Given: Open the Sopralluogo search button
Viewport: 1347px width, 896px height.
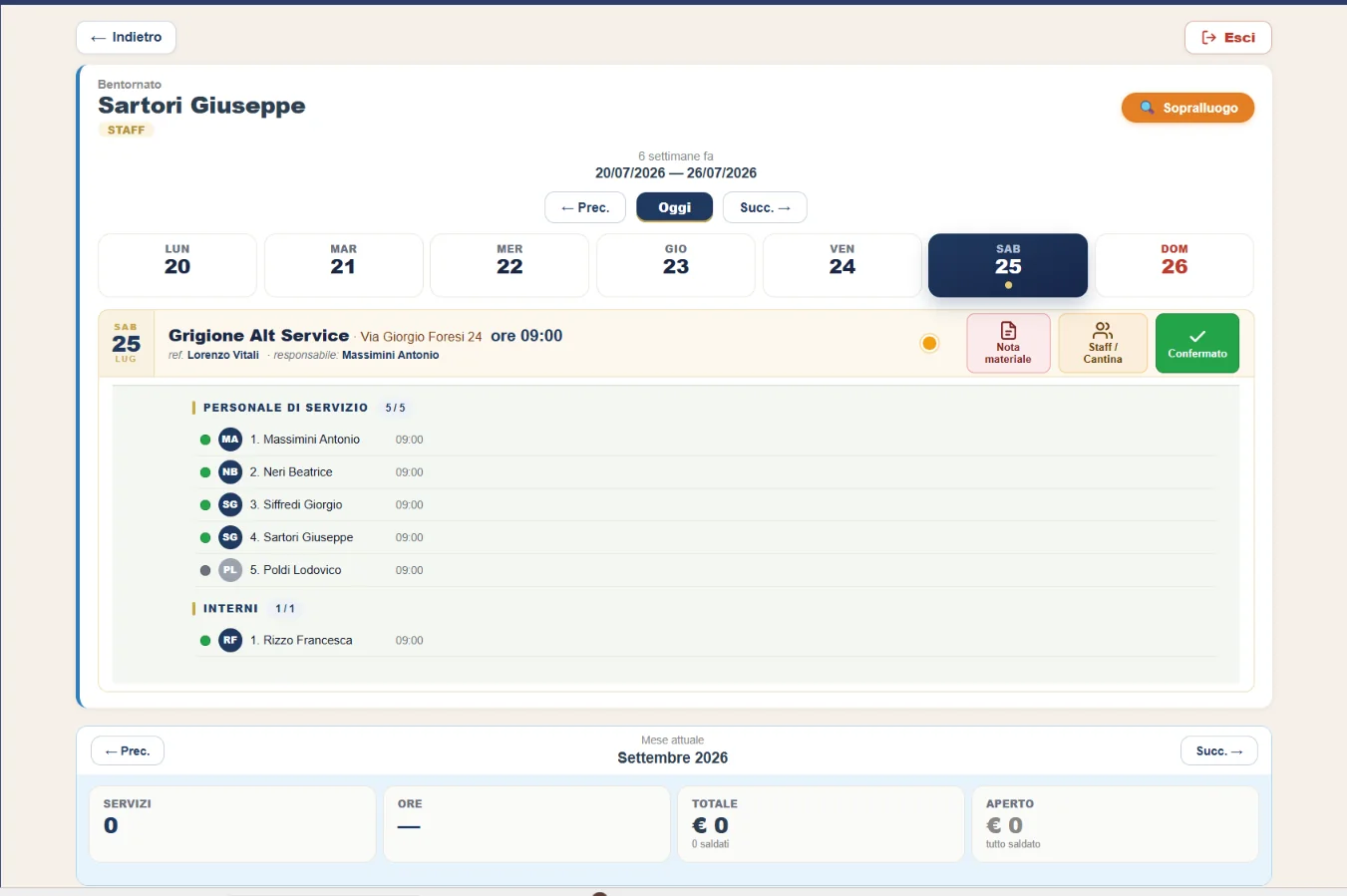Looking at the screenshot, I should (x=1187, y=108).
